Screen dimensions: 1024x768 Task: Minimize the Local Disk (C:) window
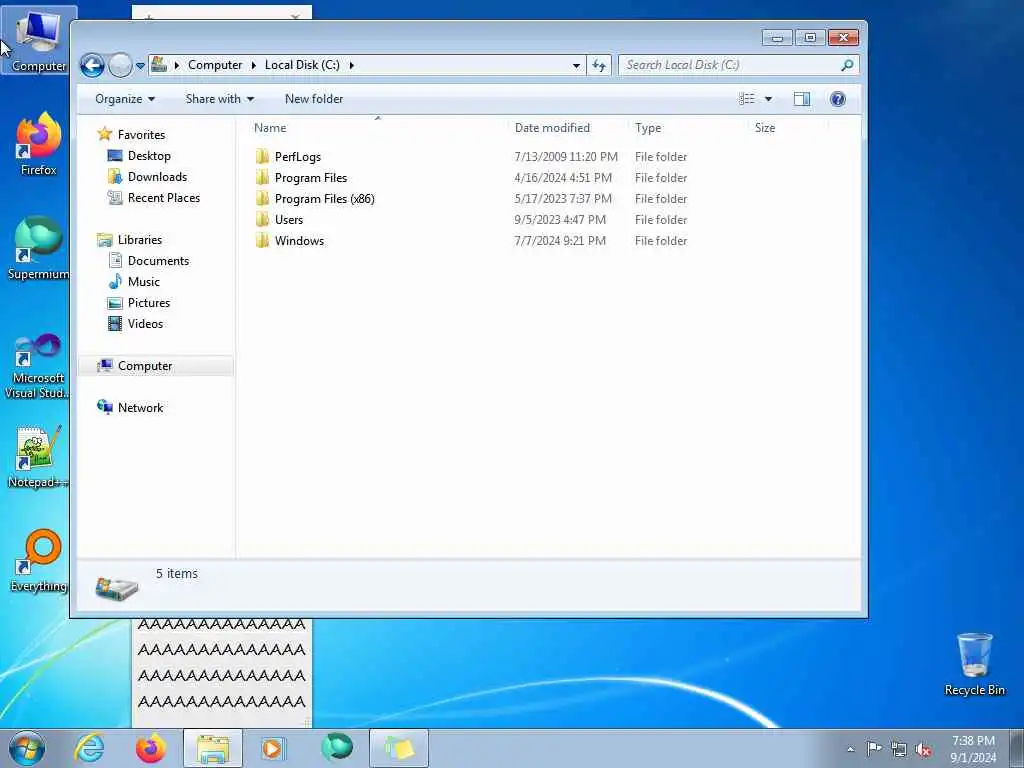(777, 38)
